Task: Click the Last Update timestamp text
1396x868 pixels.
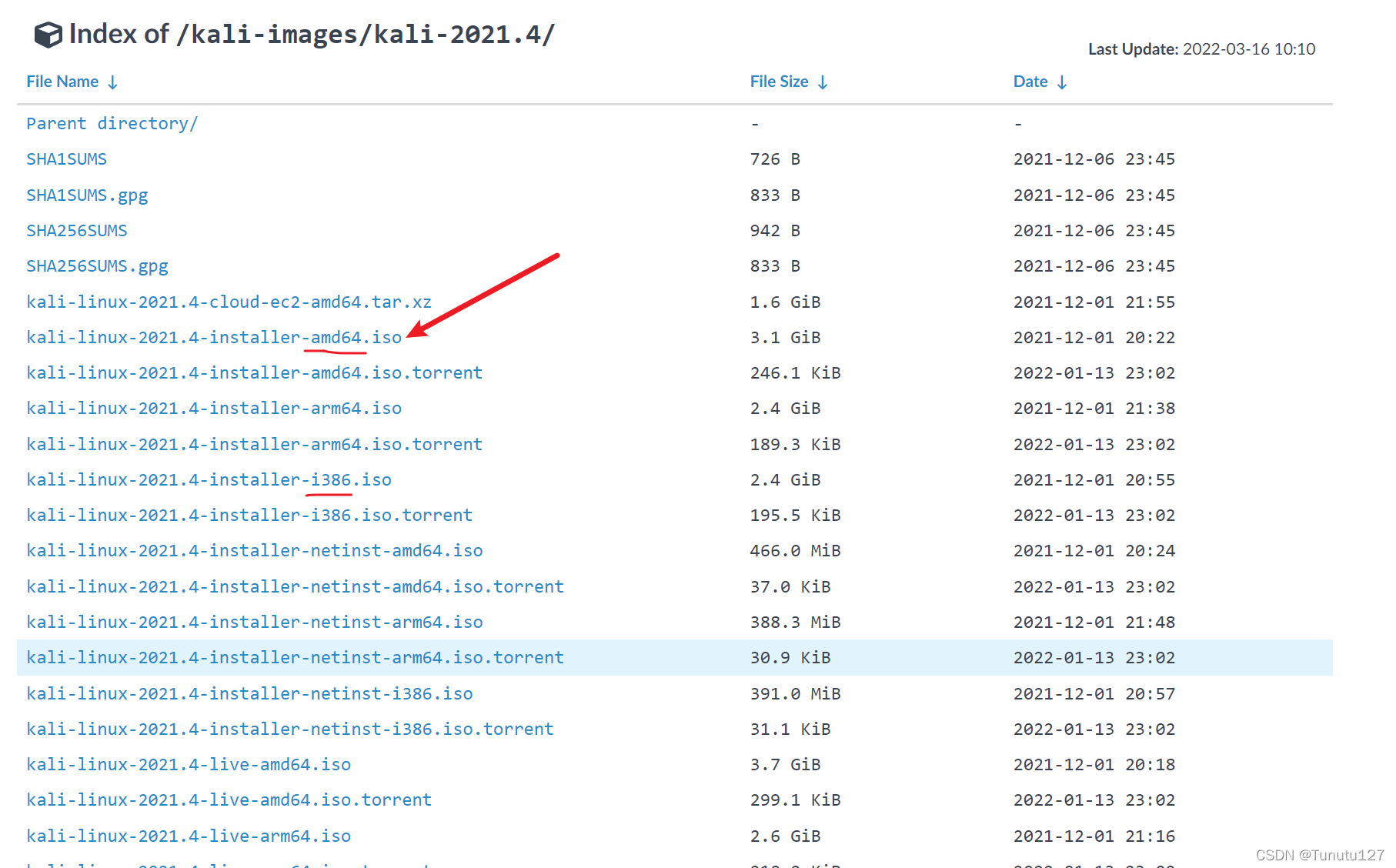Action: [x=1201, y=49]
